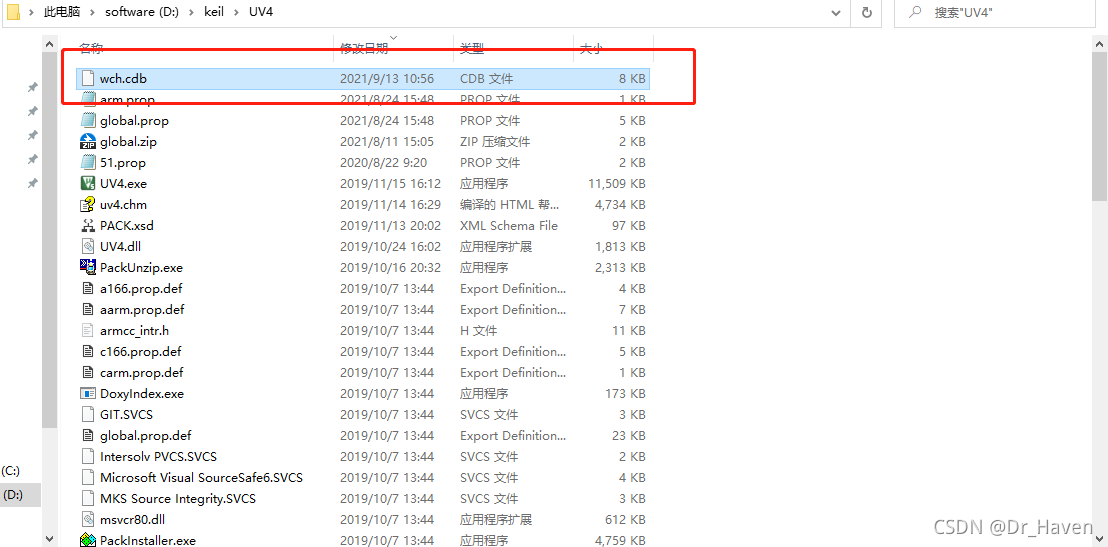Click the search magnifier icon

(x=914, y=12)
